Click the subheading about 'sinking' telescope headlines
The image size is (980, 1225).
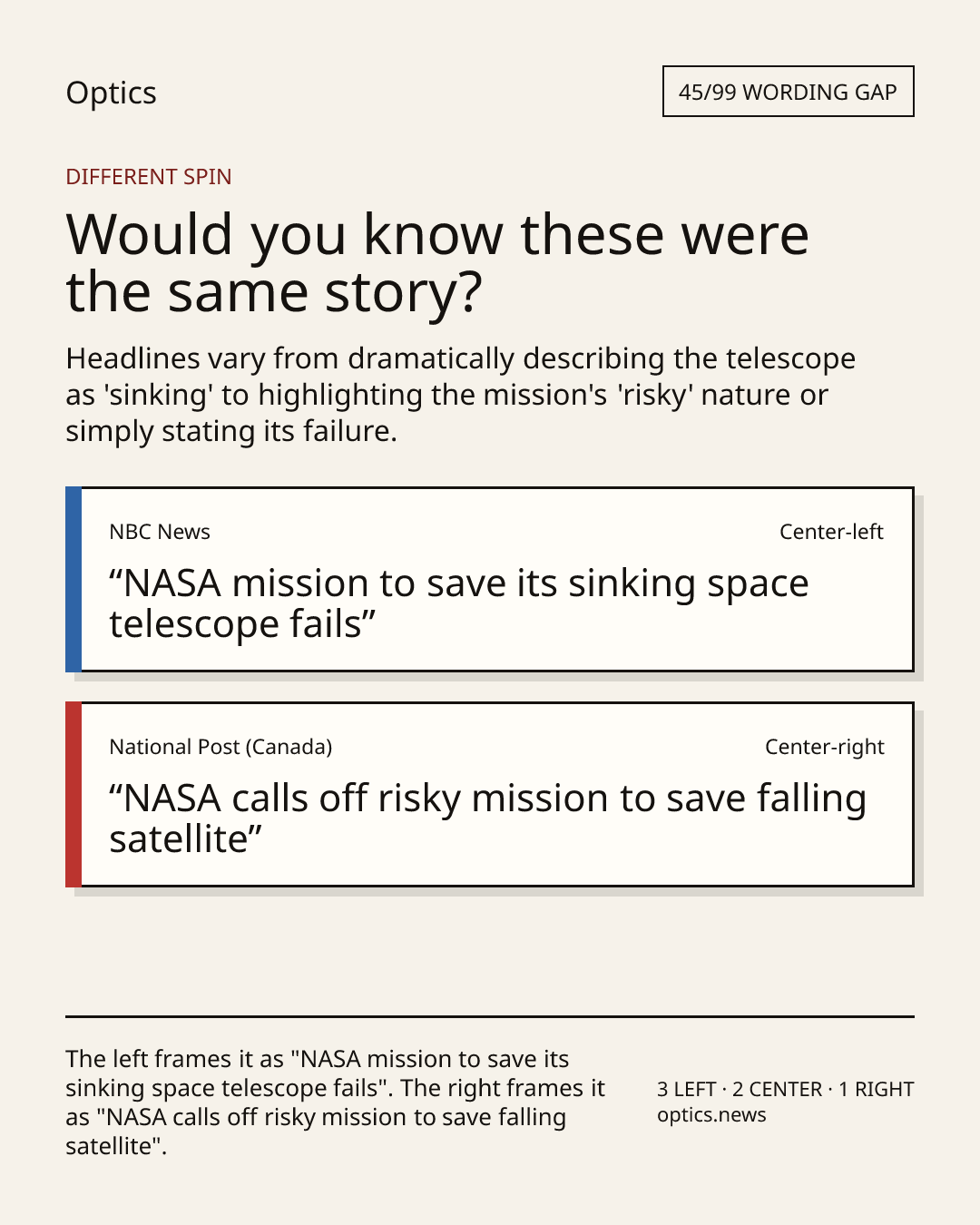pos(460,395)
